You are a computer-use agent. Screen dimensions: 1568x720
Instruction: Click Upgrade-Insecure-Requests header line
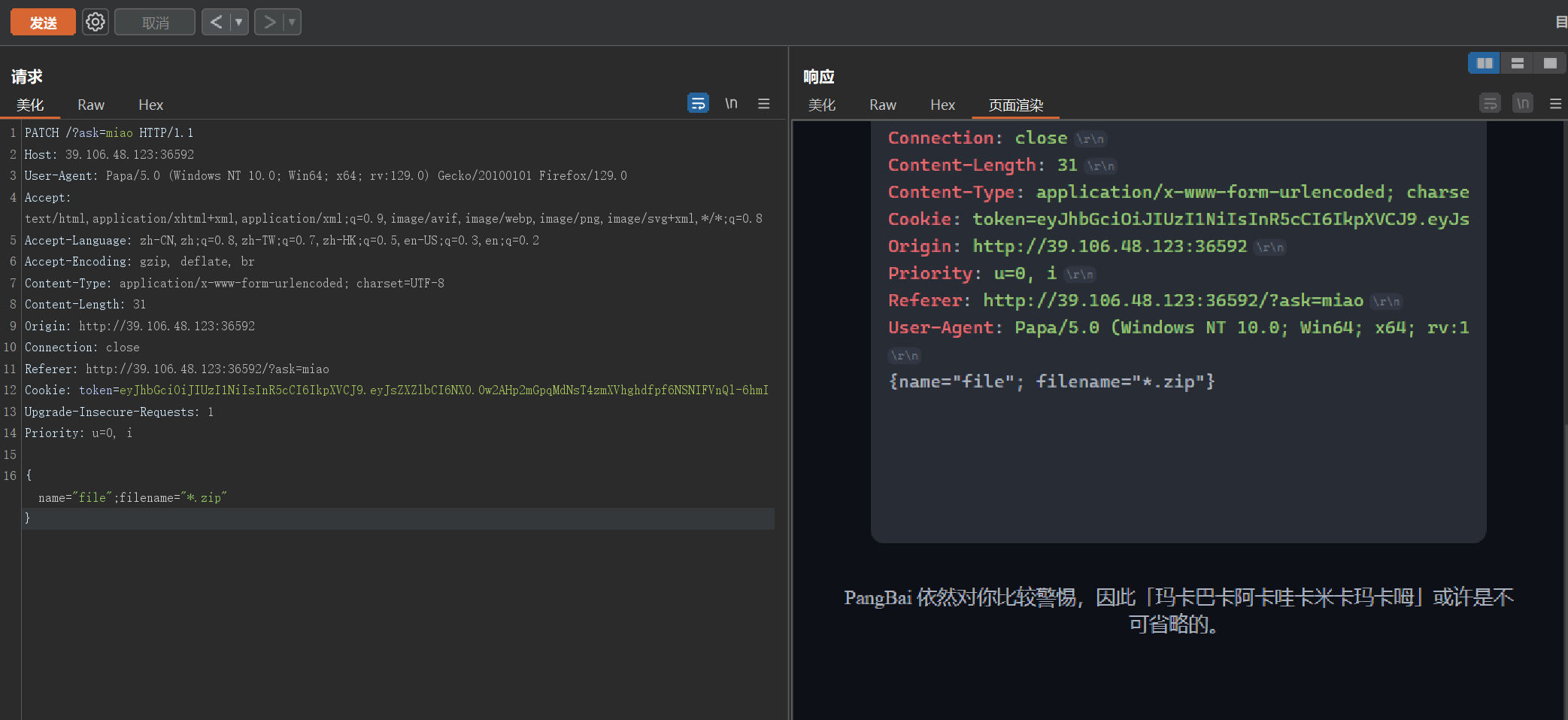[x=119, y=412]
